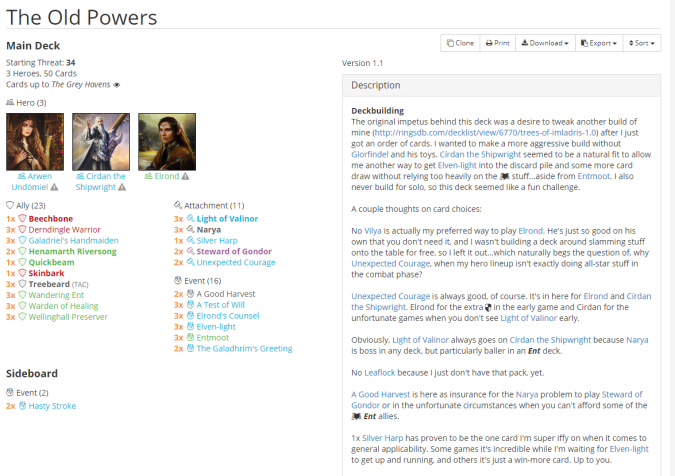Open the Entmoot link in description paragraph
This screenshot has height=476, width=675.
594,176
